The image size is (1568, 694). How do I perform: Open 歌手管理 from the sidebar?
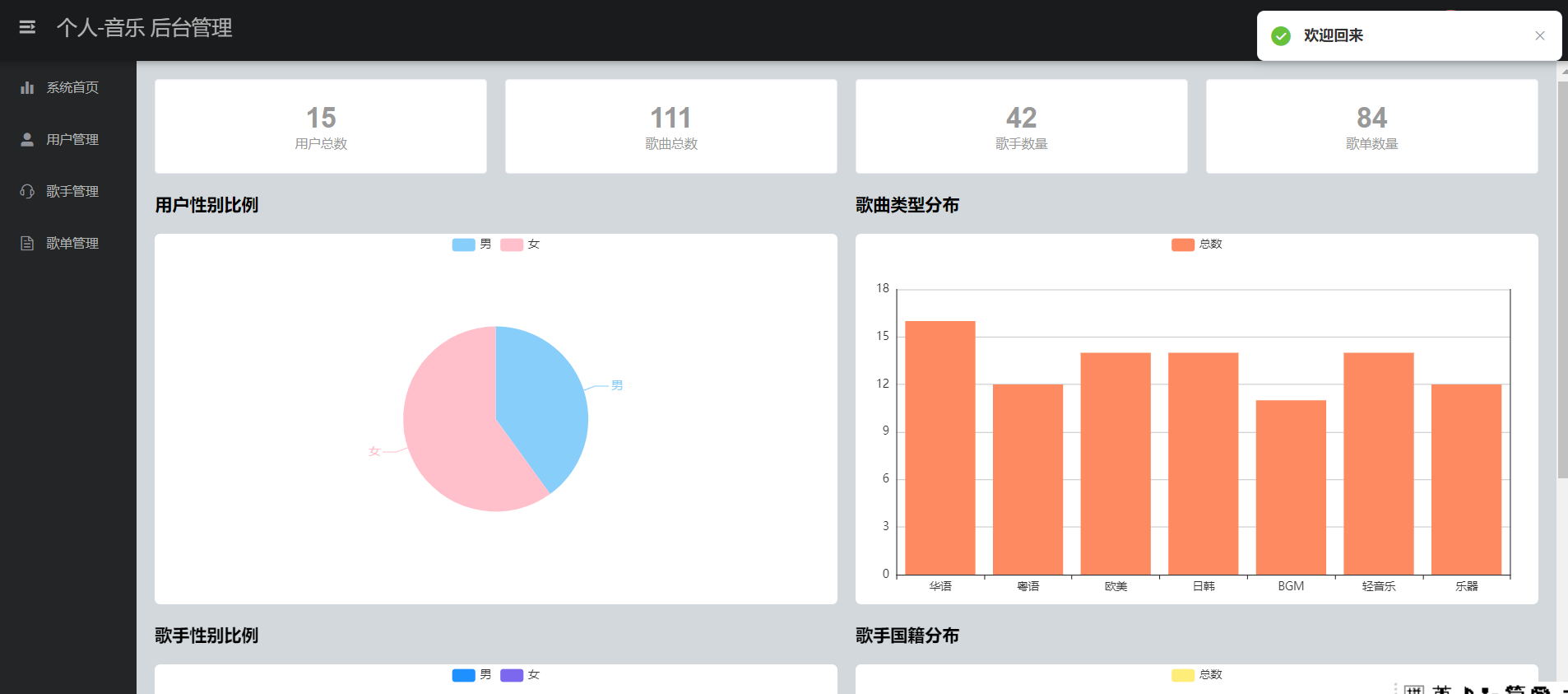[68, 191]
